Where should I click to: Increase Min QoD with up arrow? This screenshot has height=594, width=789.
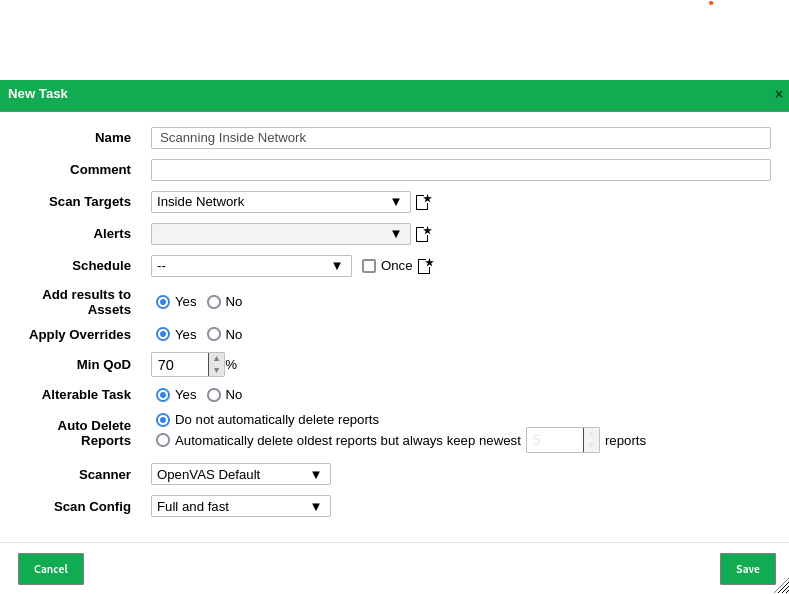coord(216,359)
